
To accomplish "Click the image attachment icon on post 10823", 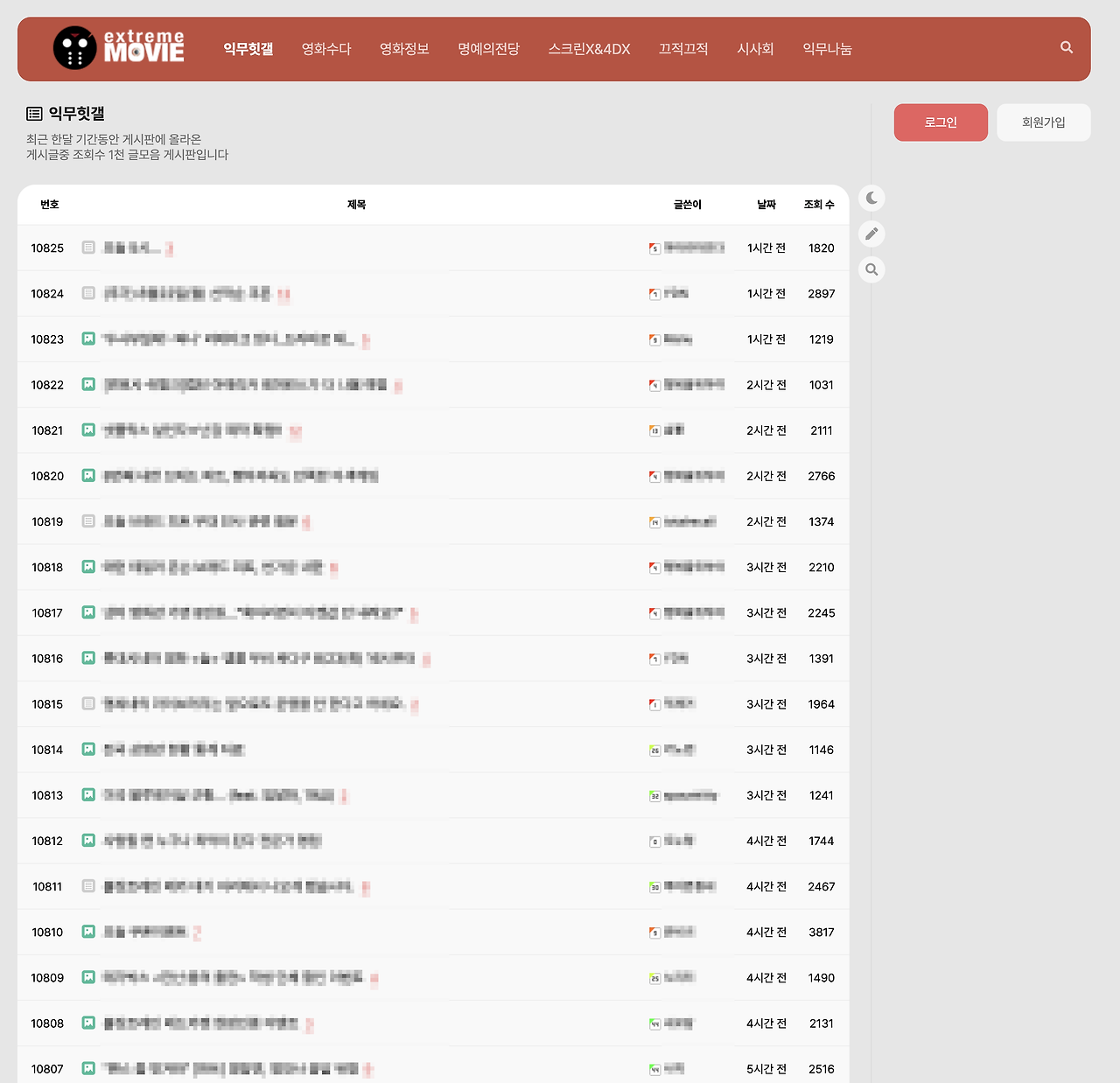I will tap(87, 339).
